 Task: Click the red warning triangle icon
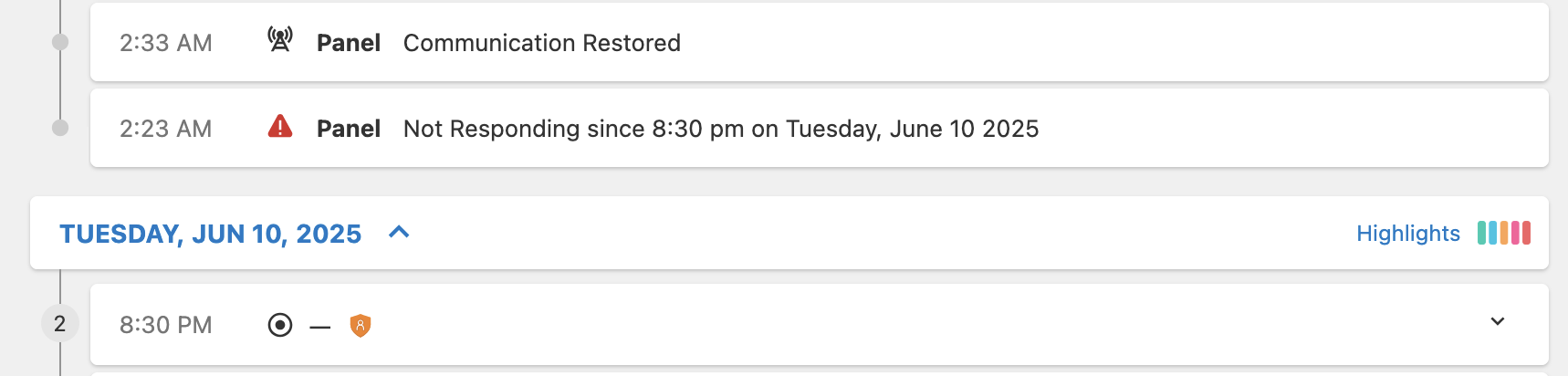point(280,126)
